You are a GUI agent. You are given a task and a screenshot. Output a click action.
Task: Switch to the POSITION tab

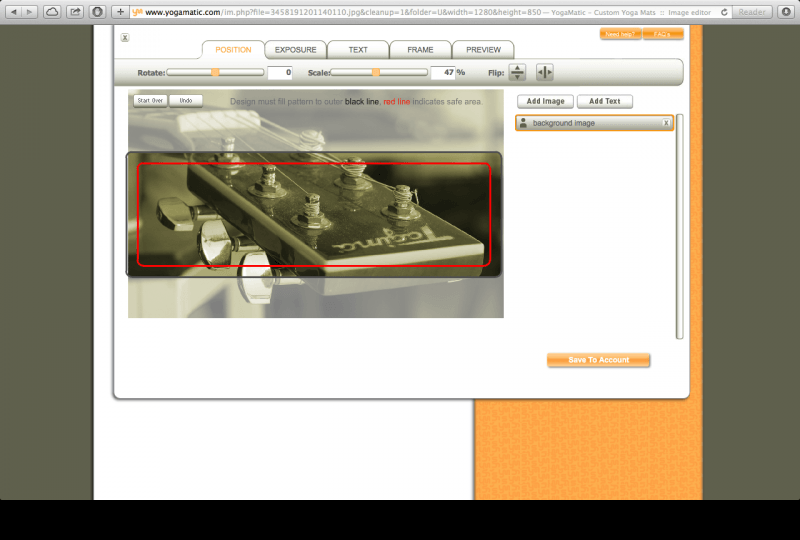click(x=233, y=50)
